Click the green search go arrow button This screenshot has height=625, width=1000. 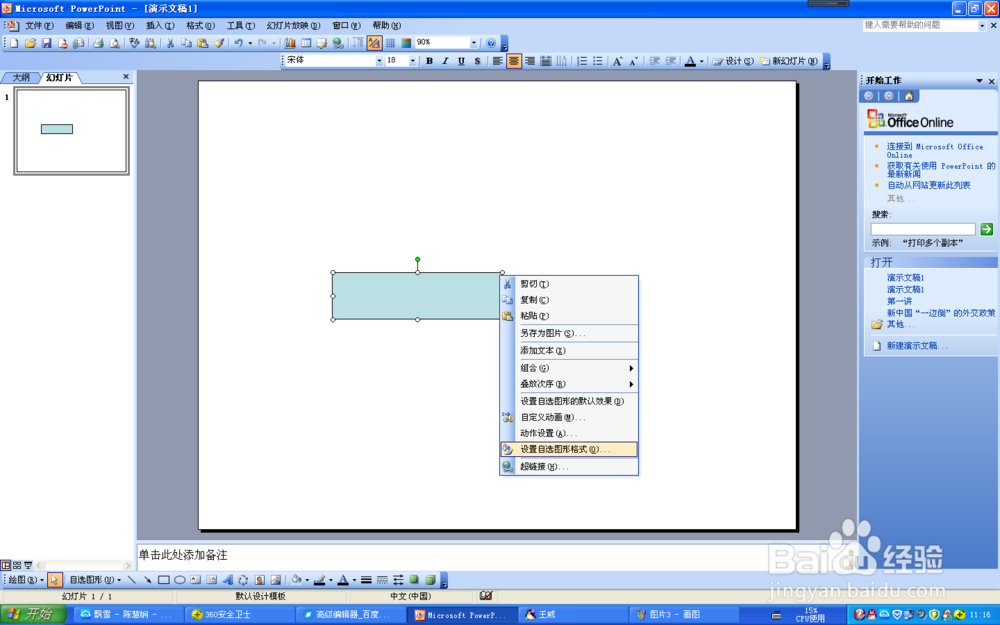click(x=986, y=229)
